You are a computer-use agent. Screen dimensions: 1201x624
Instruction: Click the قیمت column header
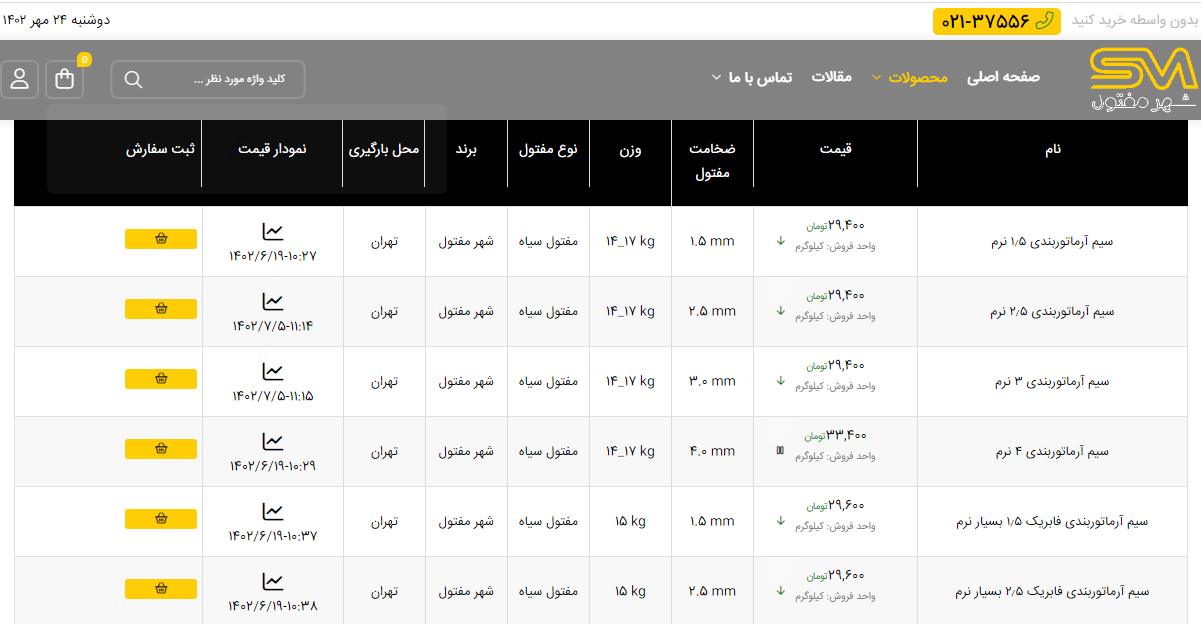(835, 149)
